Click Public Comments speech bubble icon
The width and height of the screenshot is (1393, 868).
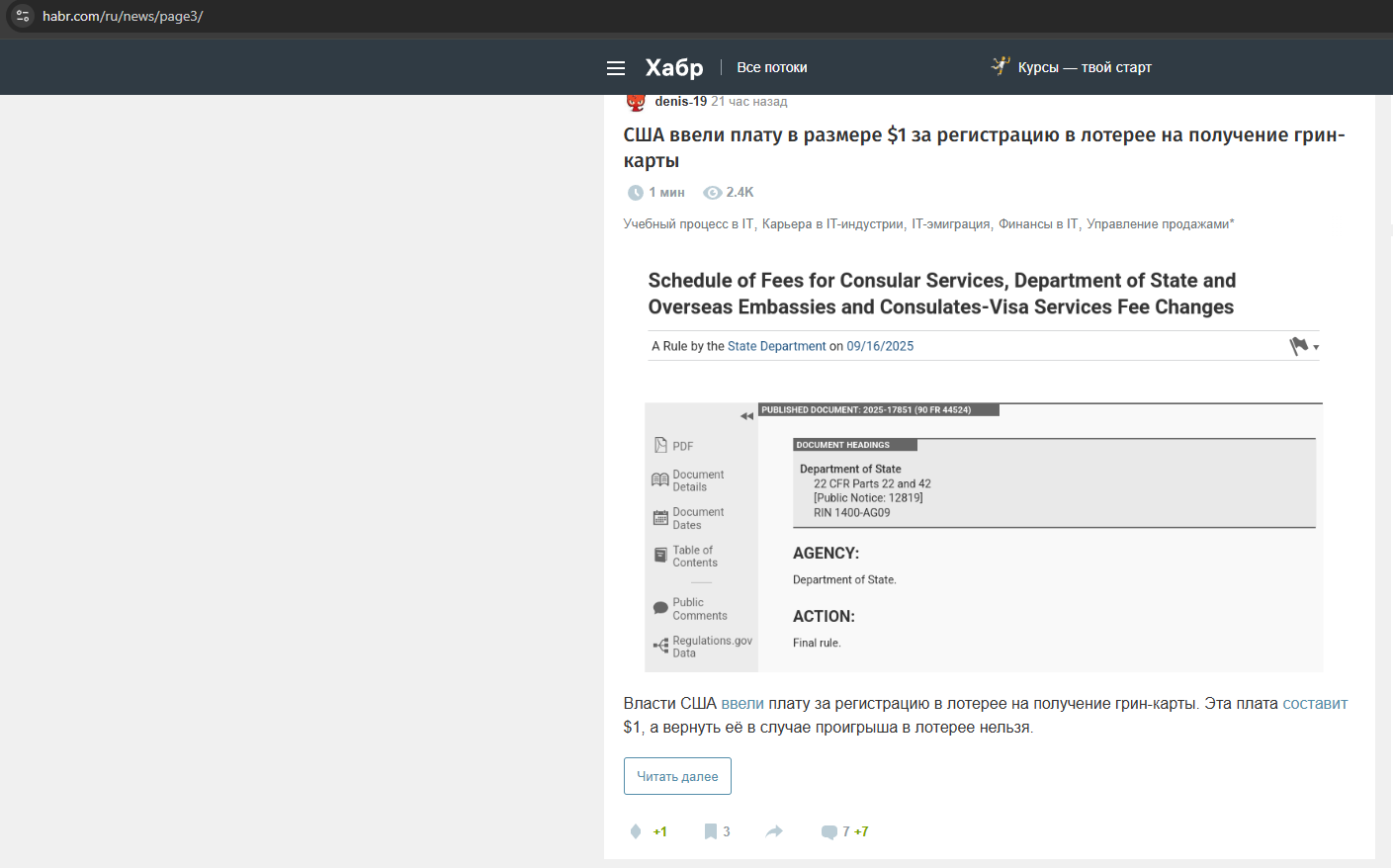660,609
